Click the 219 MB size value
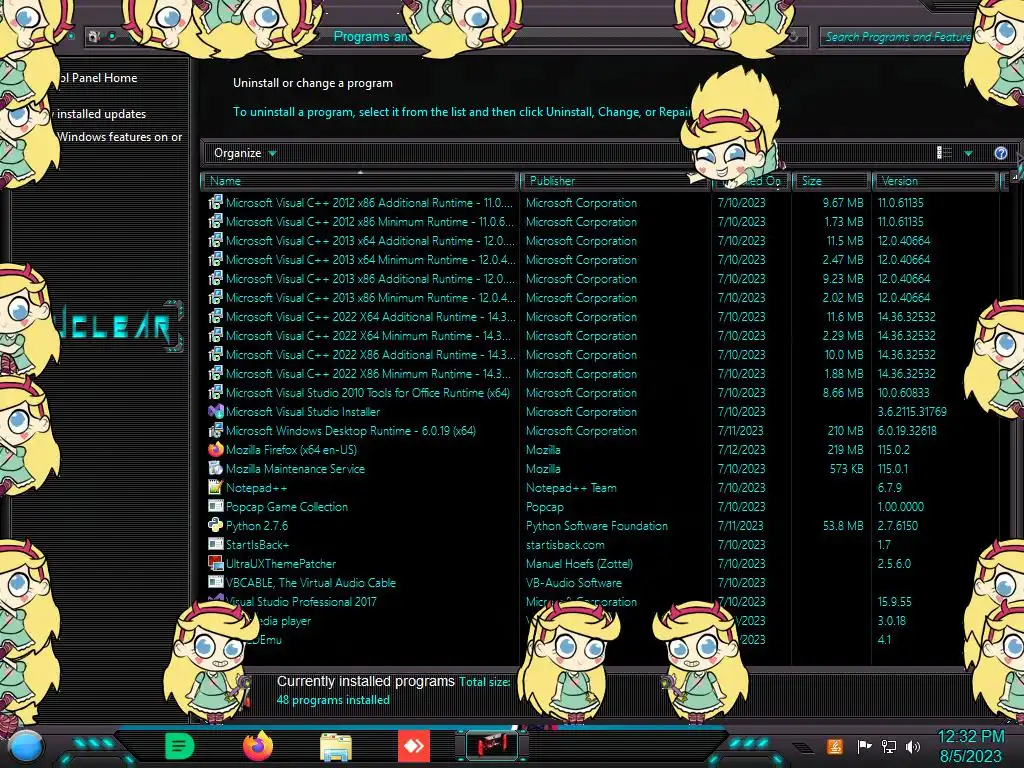This screenshot has width=1024, height=768. [845, 449]
